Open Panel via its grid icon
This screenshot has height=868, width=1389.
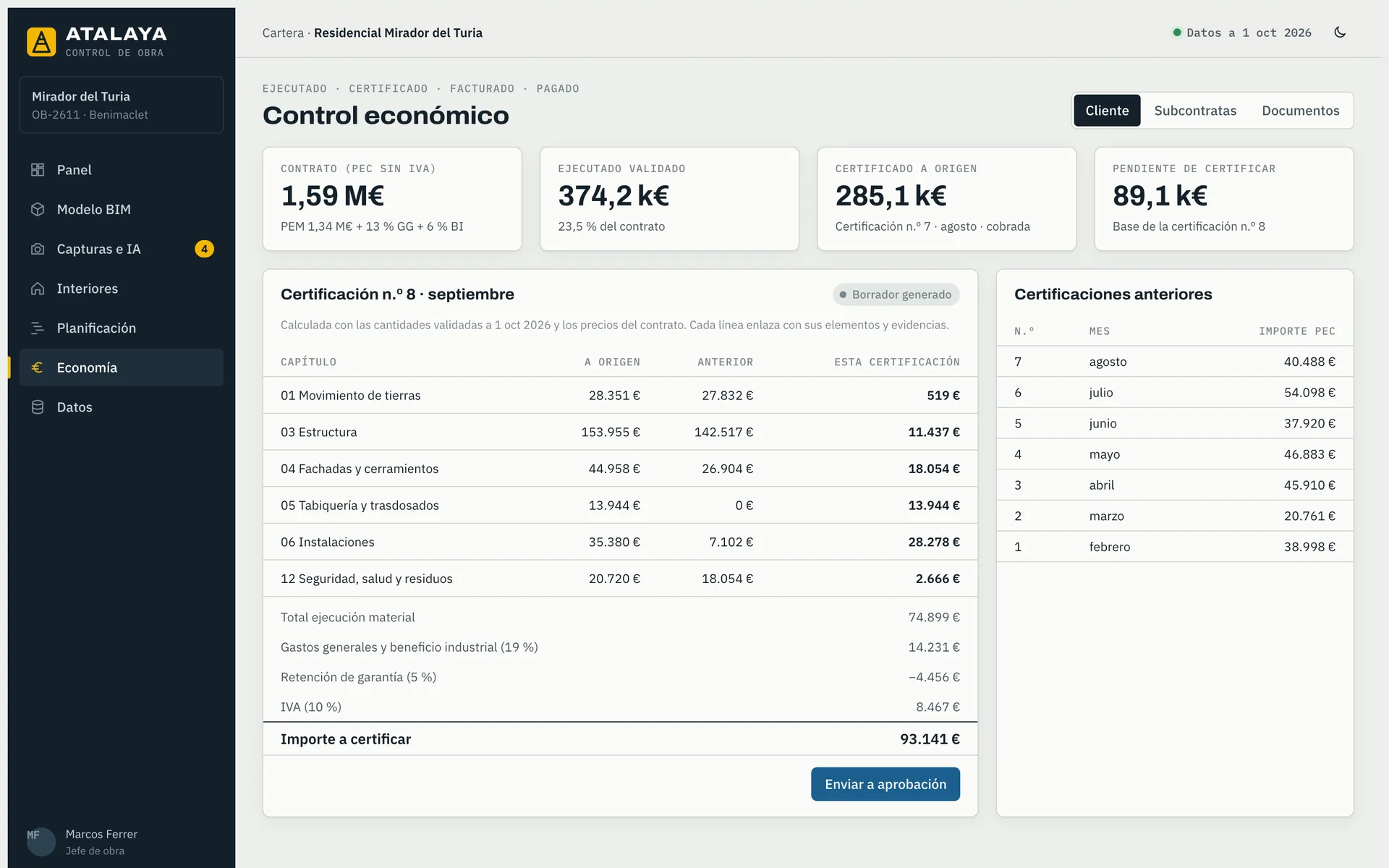(x=38, y=170)
